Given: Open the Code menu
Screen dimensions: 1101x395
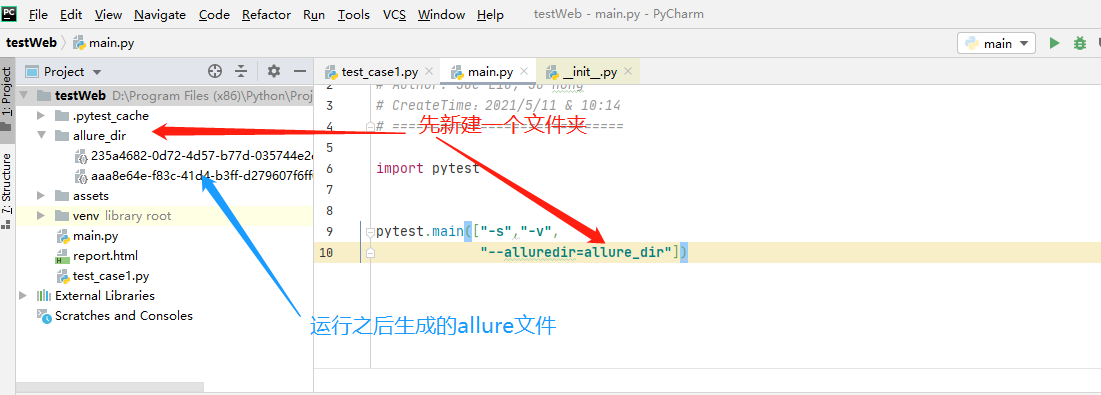Looking at the screenshot, I should click(x=213, y=14).
